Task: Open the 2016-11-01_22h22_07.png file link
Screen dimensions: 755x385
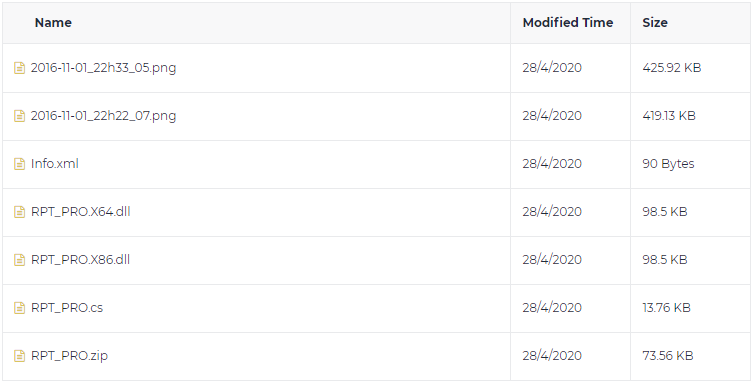Action: (x=104, y=116)
